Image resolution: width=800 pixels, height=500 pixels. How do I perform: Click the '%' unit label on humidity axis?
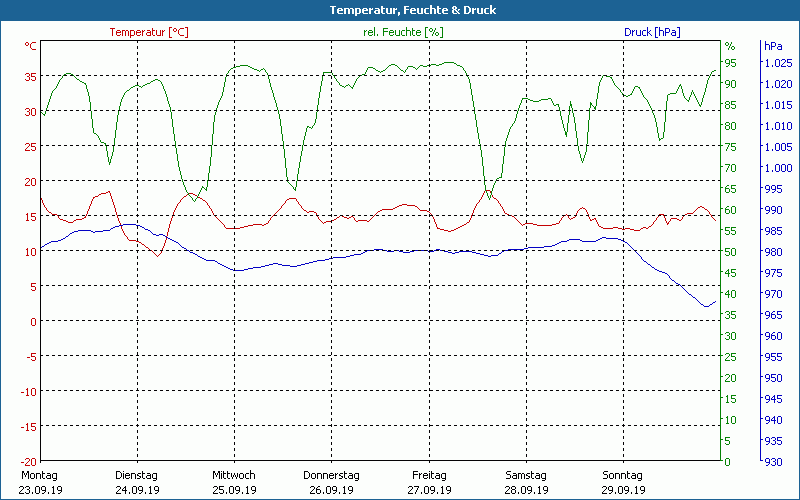[730, 46]
